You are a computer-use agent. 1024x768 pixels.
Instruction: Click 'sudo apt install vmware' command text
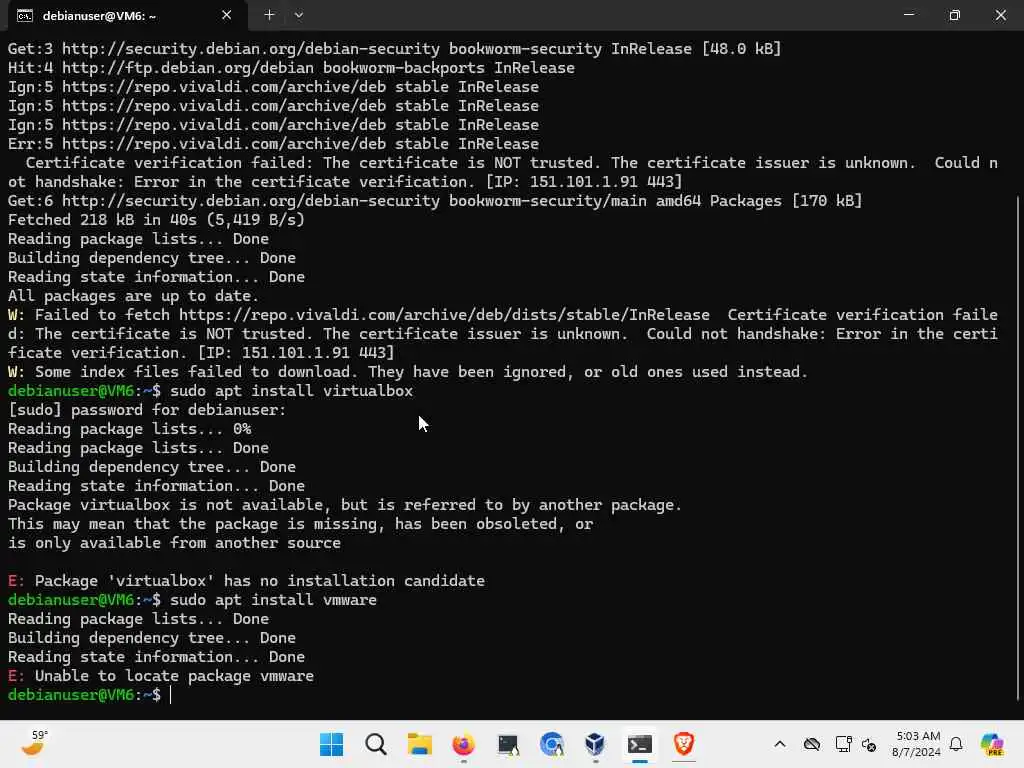point(273,600)
